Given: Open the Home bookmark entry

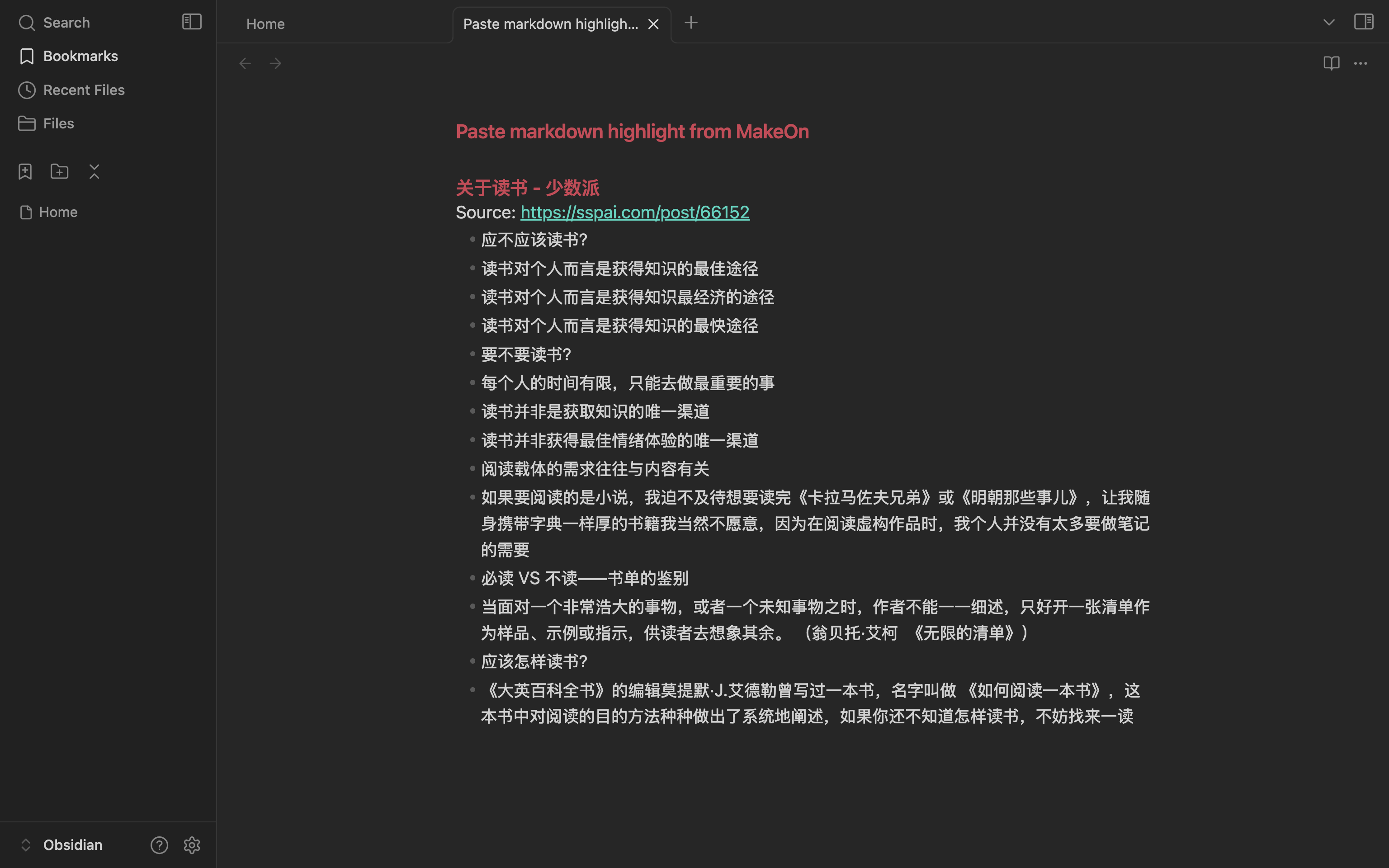Looking at the screenshot, I should coord(58,212).
